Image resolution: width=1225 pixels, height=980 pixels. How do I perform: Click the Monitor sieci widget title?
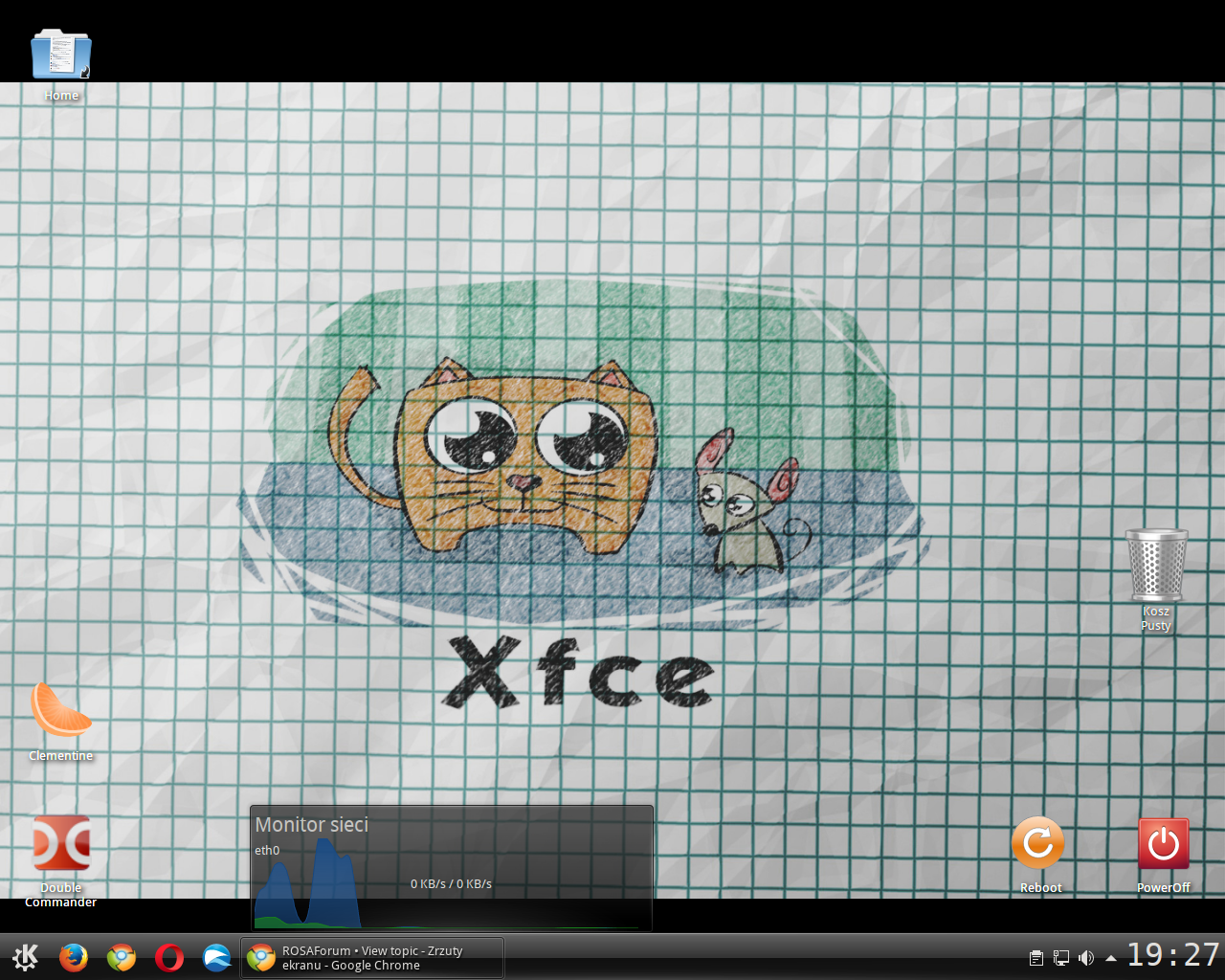[x=312, y=824]
